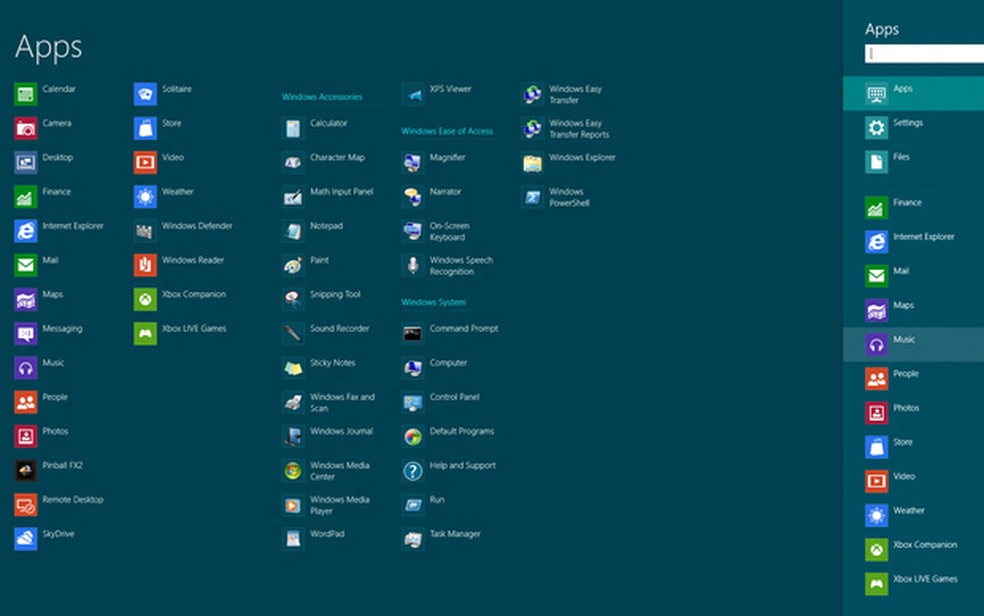Open WordPad icon

click(x=293, y=539)
